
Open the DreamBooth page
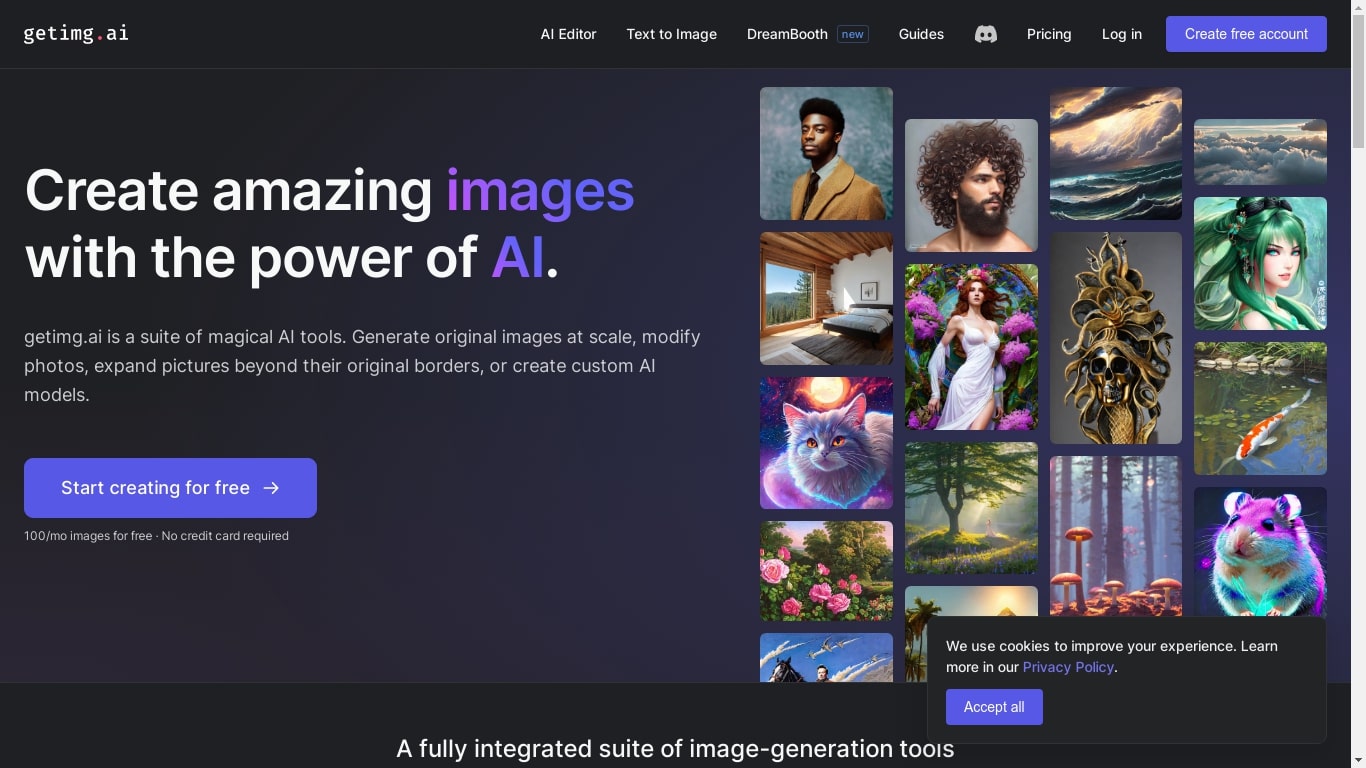click(787, 34)
